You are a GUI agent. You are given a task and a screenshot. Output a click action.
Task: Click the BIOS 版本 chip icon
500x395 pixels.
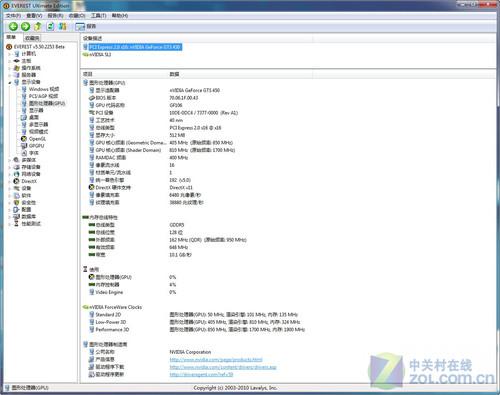92,98
